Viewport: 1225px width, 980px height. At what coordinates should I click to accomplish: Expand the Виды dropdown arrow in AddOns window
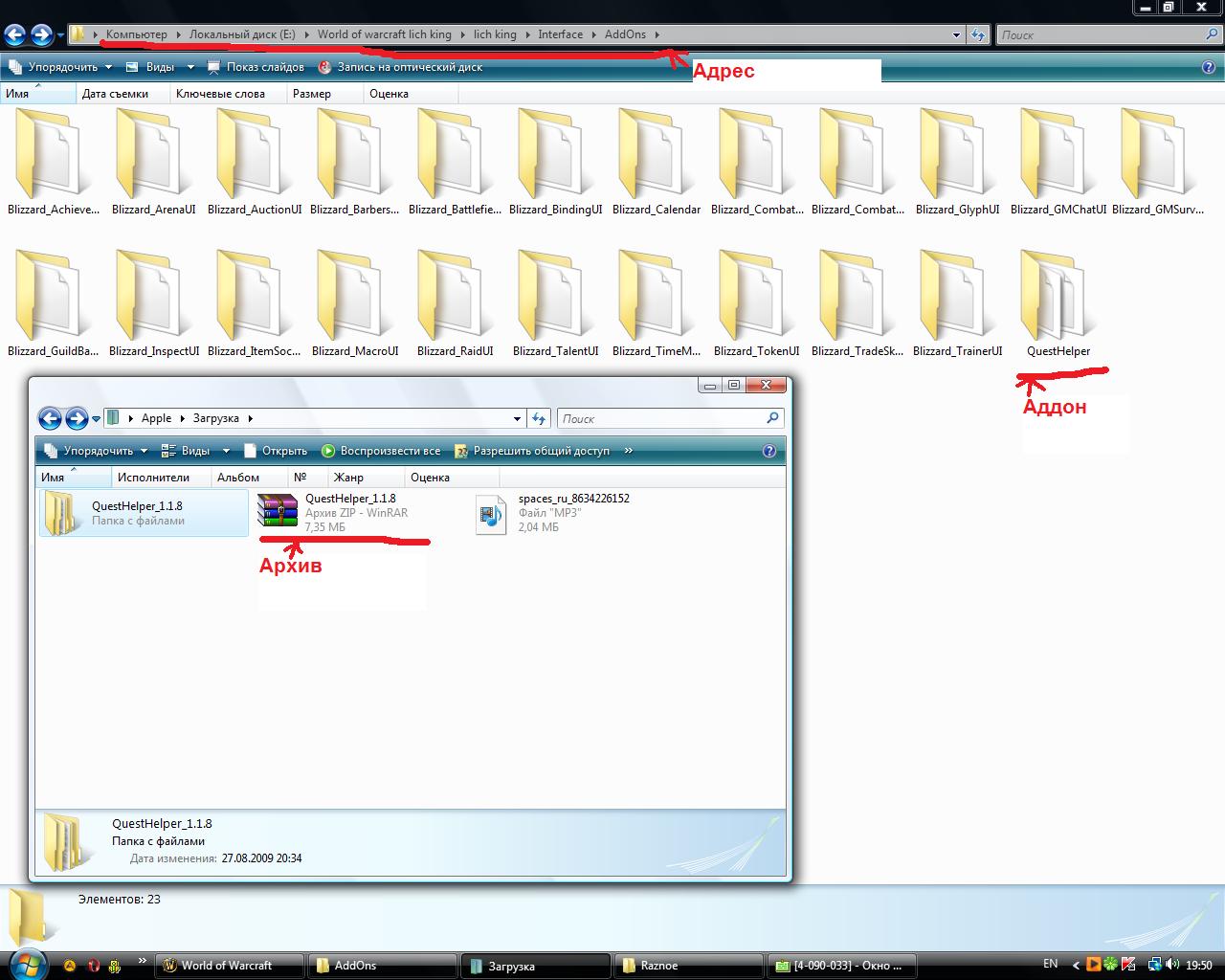click(190, 67)
